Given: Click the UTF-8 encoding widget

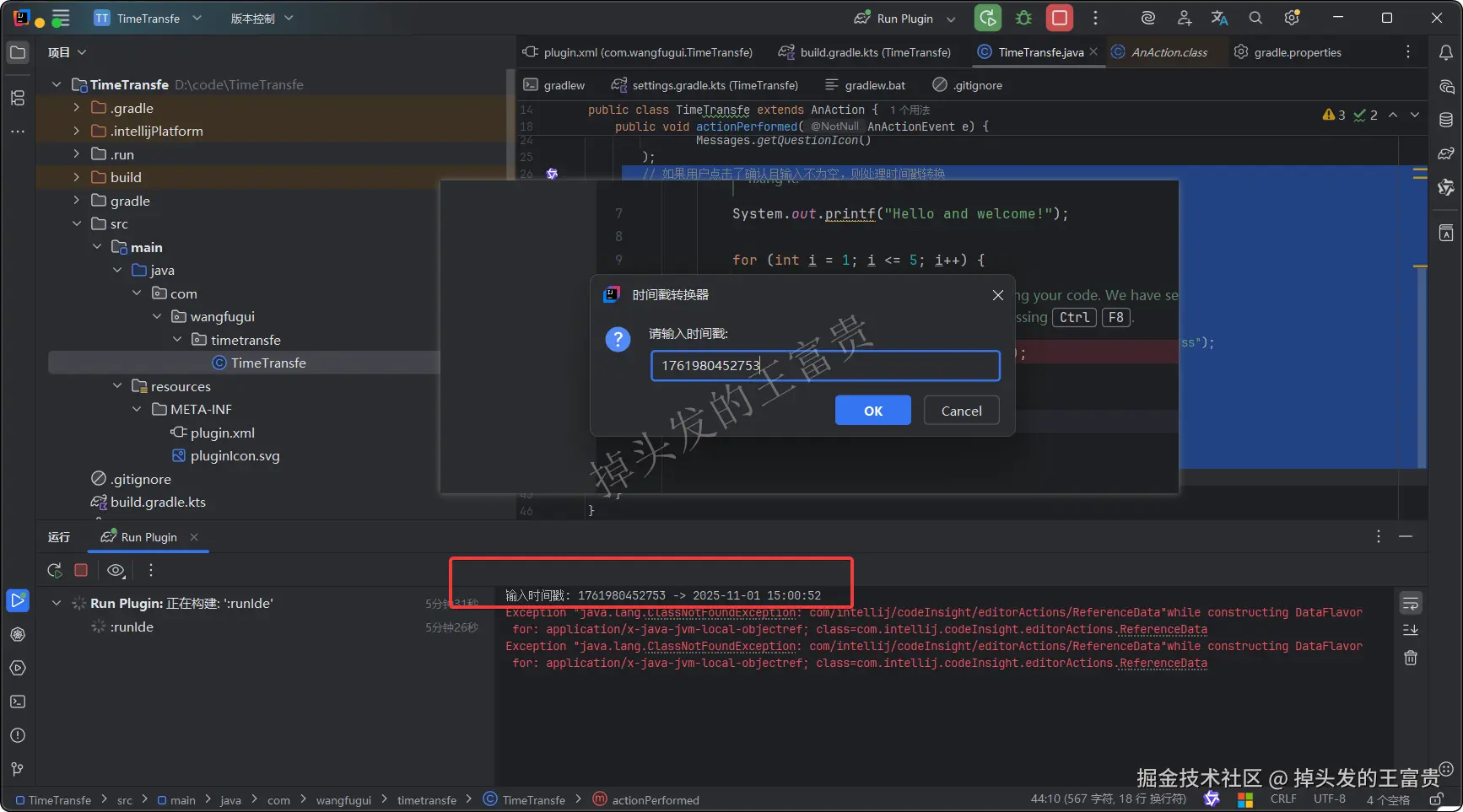Looking at the screenshot, I should 1330,799.
